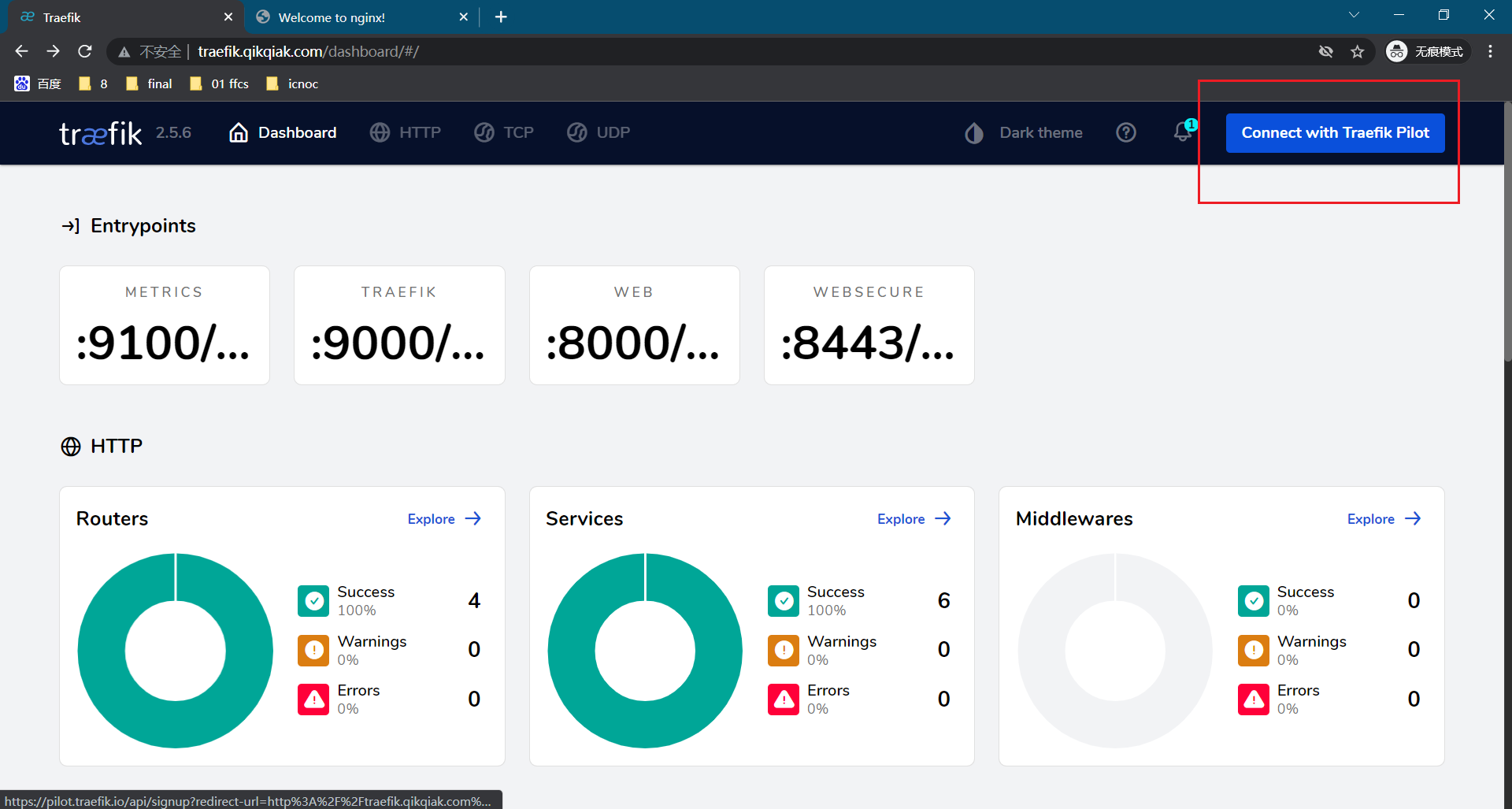Image resolution: width=1512 pixels, height=809 pixels.
Task: Open the Dashboard nav tab
Action: tap(283, 132)
